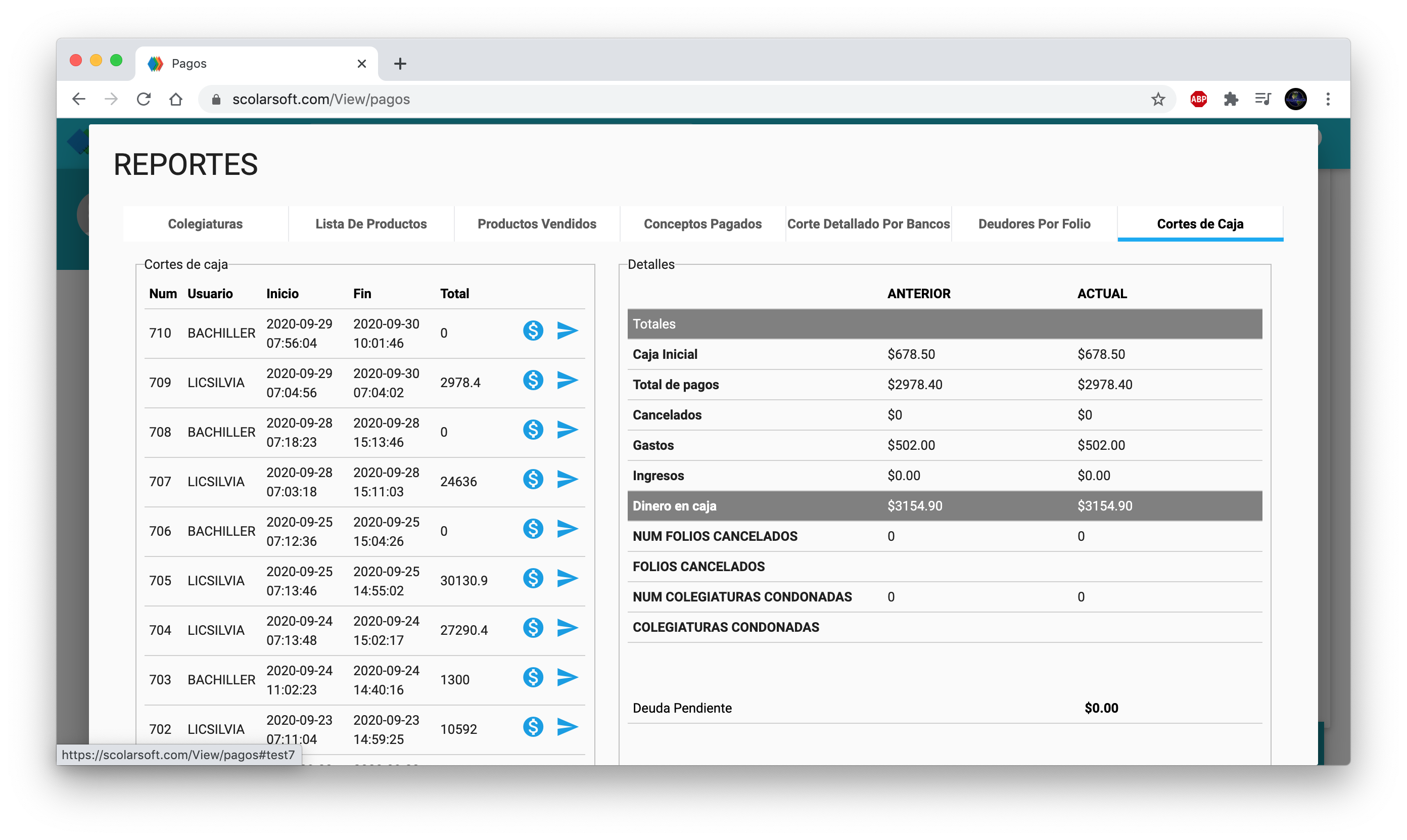Click the Total 30130.9 cell
This screenshot has width=1407, height=840.
point(463,581)
